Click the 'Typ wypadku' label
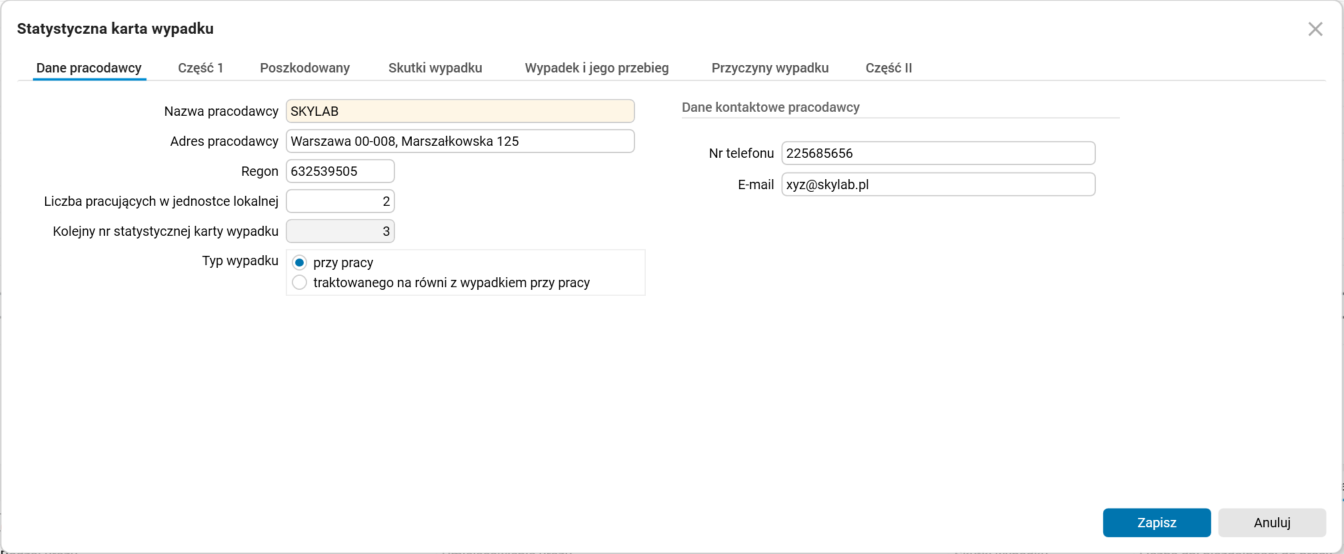This screenshot has width=1344, height=554. tap(240, 261)
